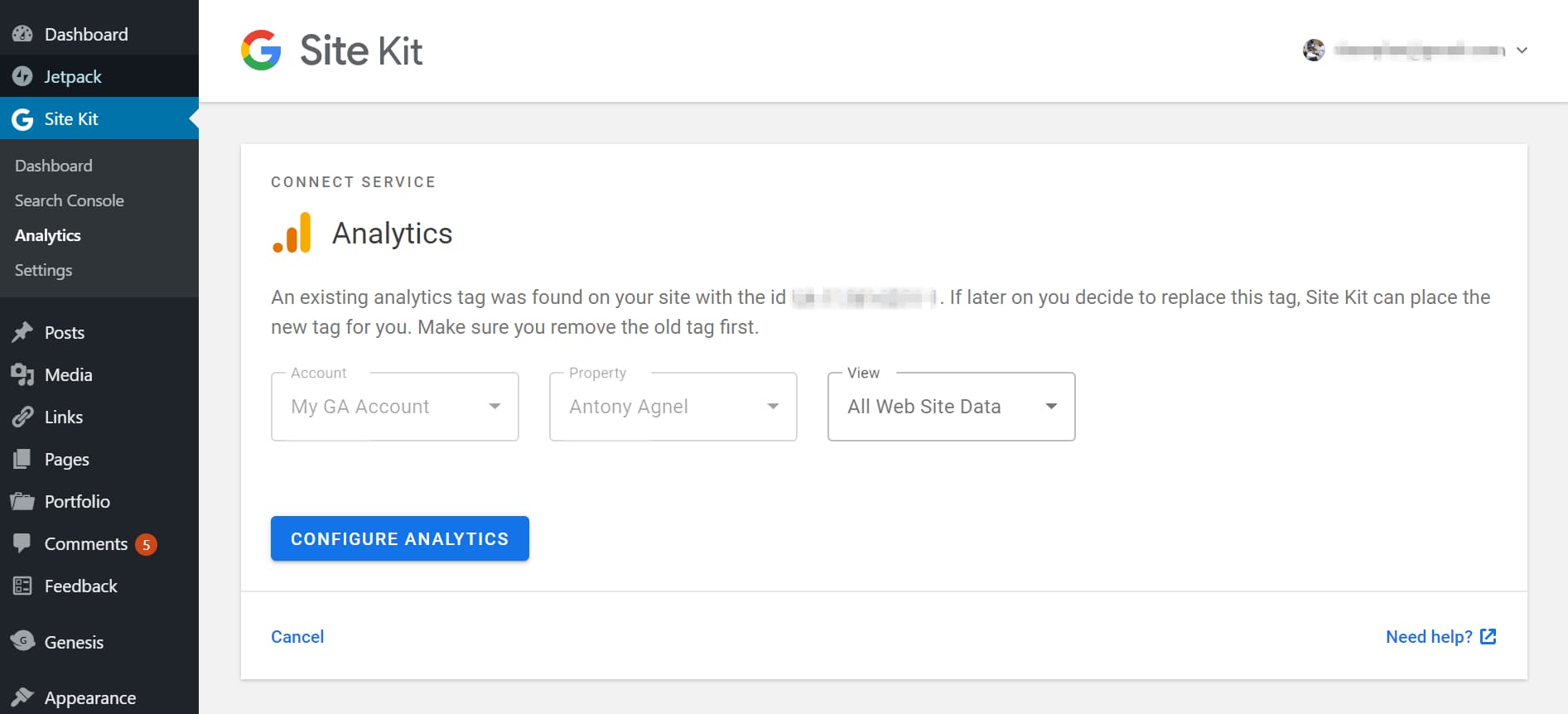The width and height of the screenshot is (1568, 714).
Task: Open the Comments menu
Action: click(x=99, y=543)
